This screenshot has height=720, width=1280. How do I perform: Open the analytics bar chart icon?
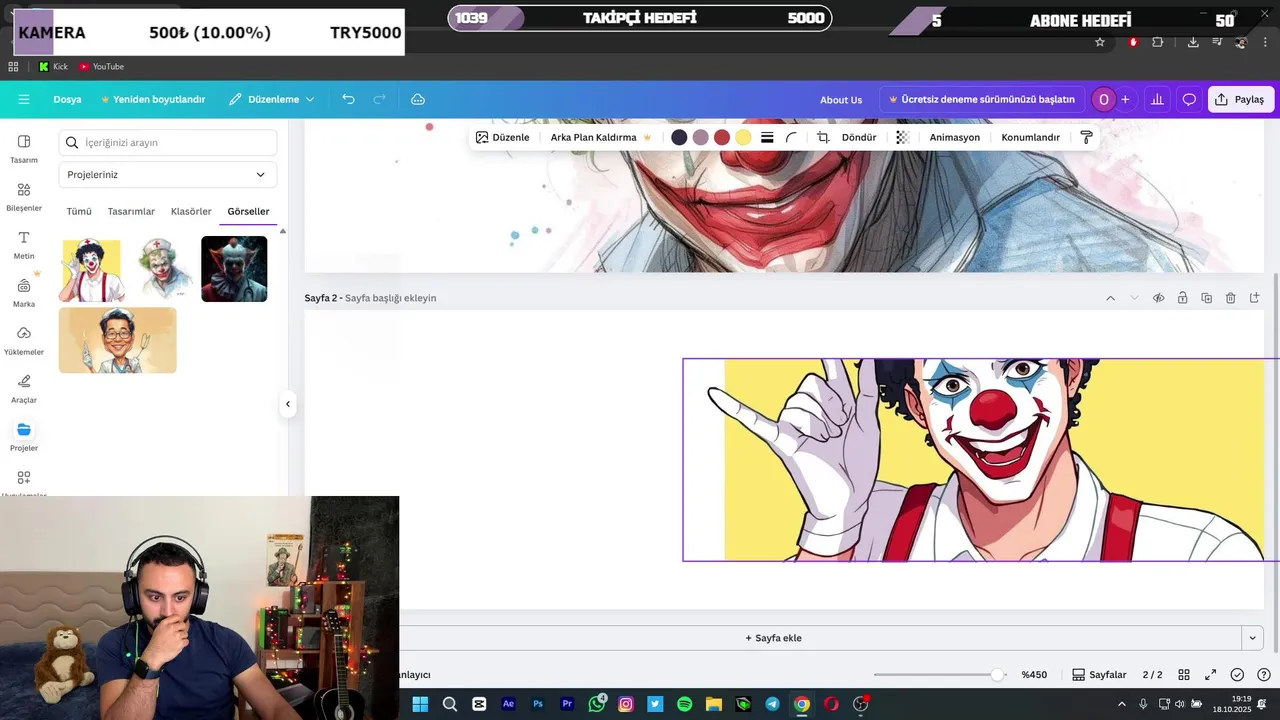1157,99
